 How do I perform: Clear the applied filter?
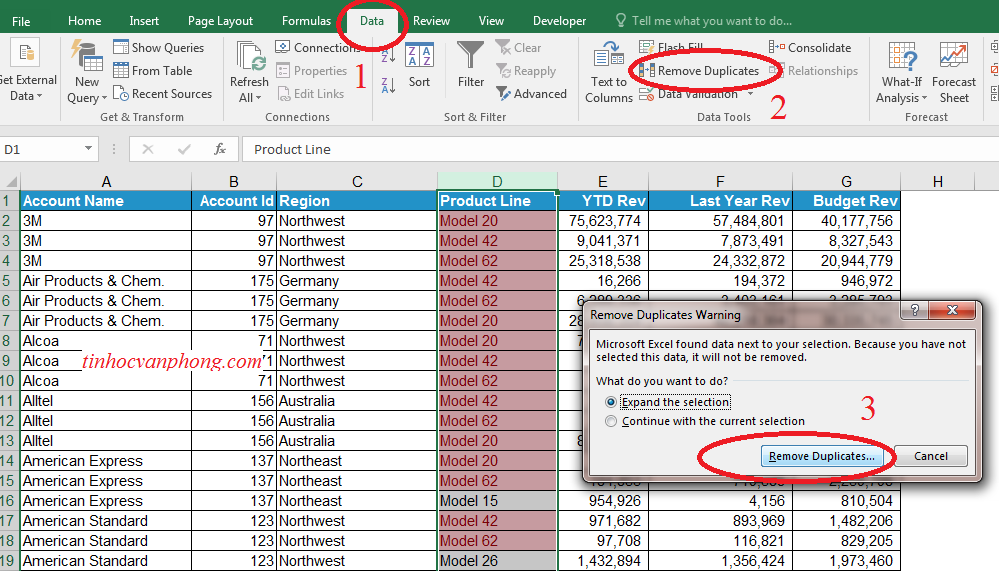tap(519, 47)
